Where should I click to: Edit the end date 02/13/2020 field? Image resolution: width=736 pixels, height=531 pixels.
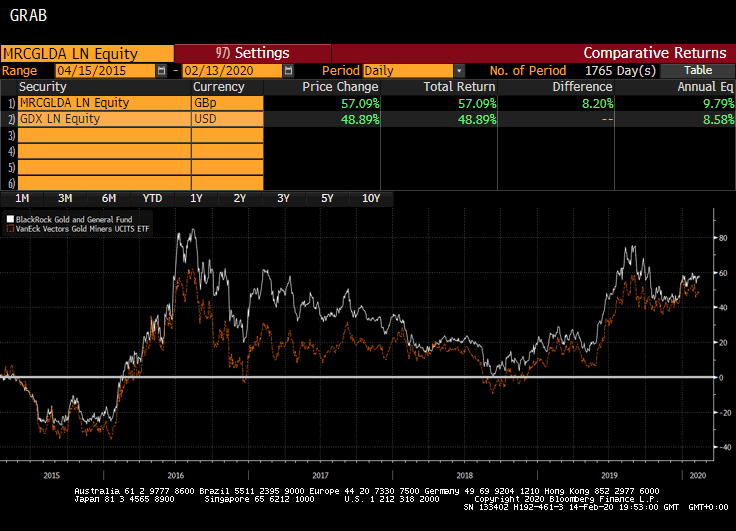pos(232,71)
